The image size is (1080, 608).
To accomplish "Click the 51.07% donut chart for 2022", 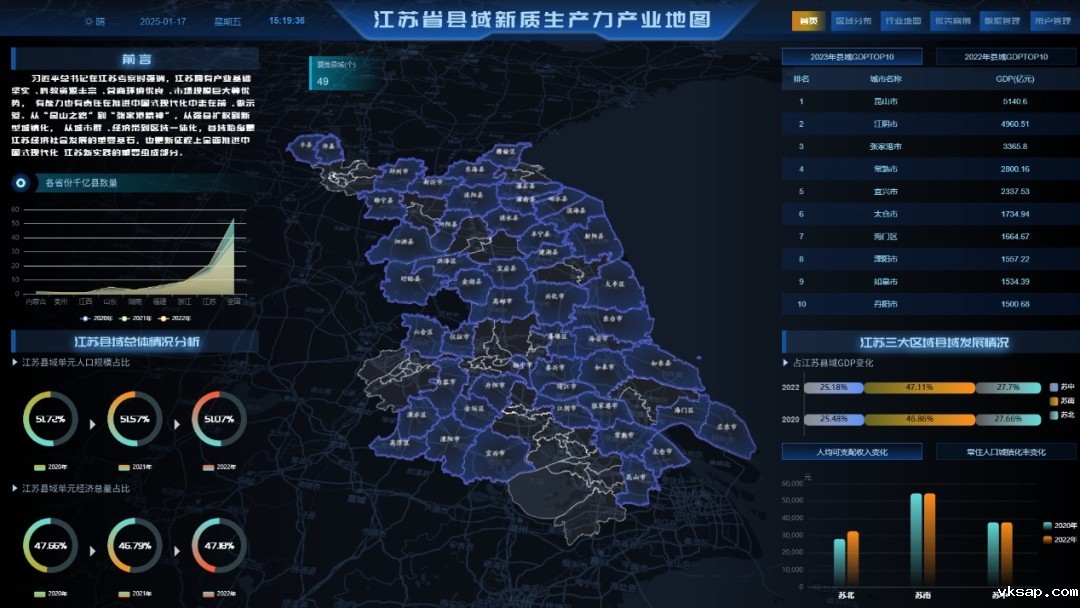I will click(x=218, y=418).
